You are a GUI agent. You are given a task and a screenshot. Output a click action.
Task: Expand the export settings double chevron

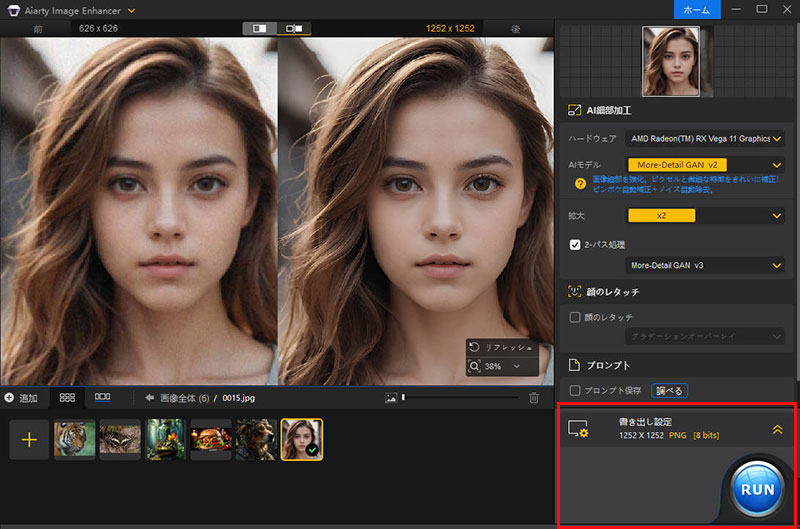pyautogui.click(x=777, y=430)
